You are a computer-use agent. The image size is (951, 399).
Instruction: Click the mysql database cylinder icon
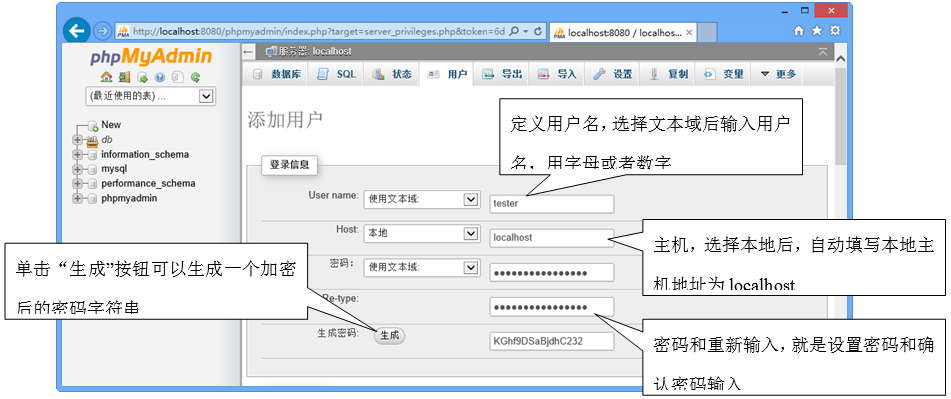coord(92,169)
